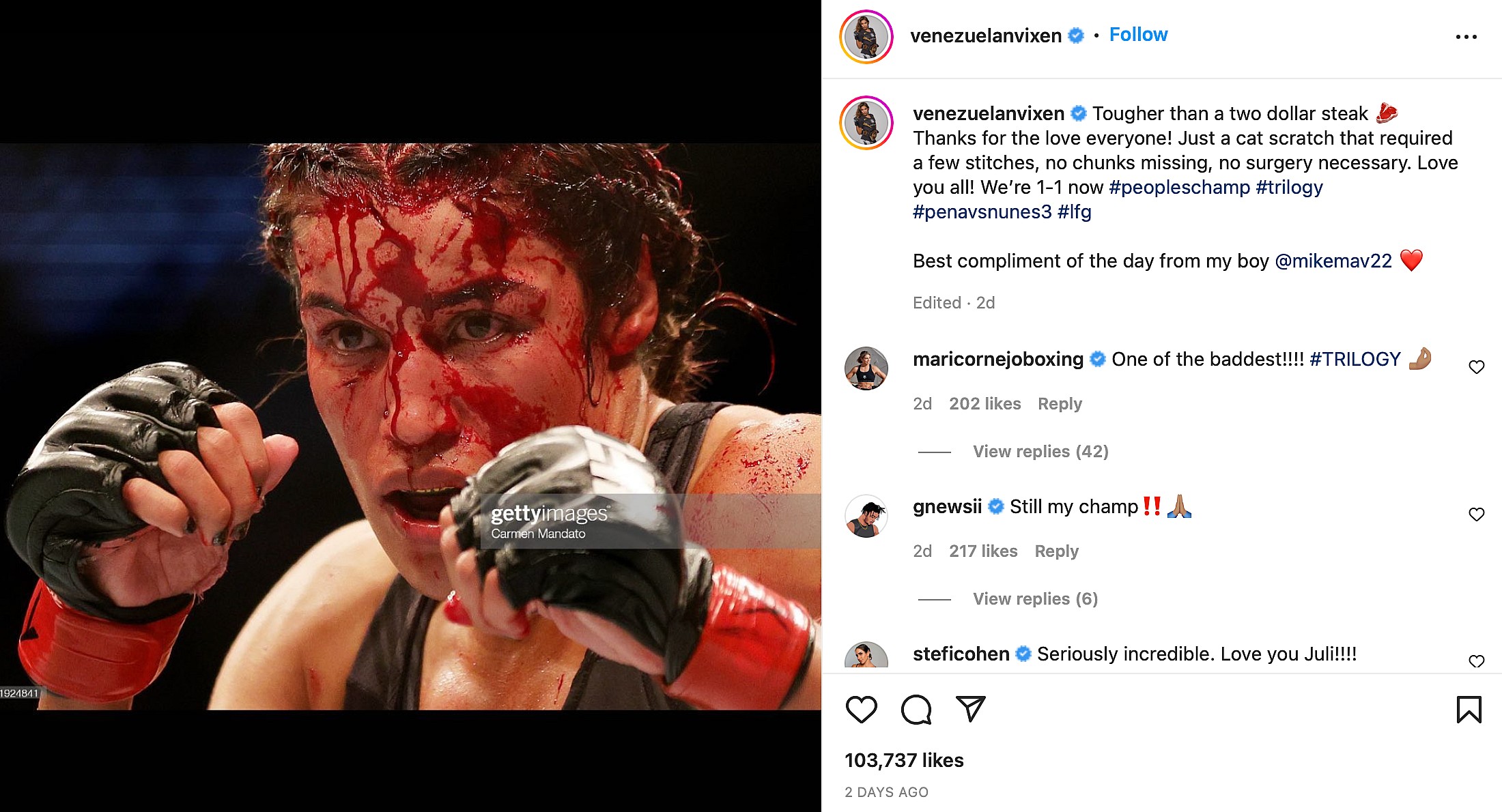The height and width of the screenshot is (812, 1502).
Task: Save the post with bookmark icon
Action: point(1469,710)
